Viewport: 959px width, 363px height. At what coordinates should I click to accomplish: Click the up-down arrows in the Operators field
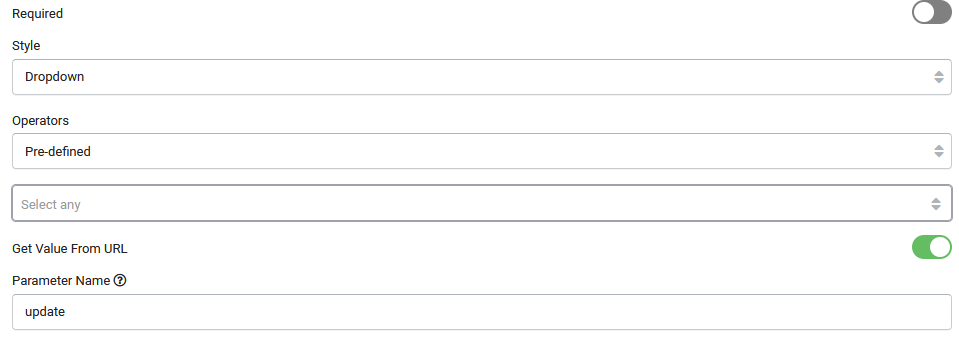(939, 151)
